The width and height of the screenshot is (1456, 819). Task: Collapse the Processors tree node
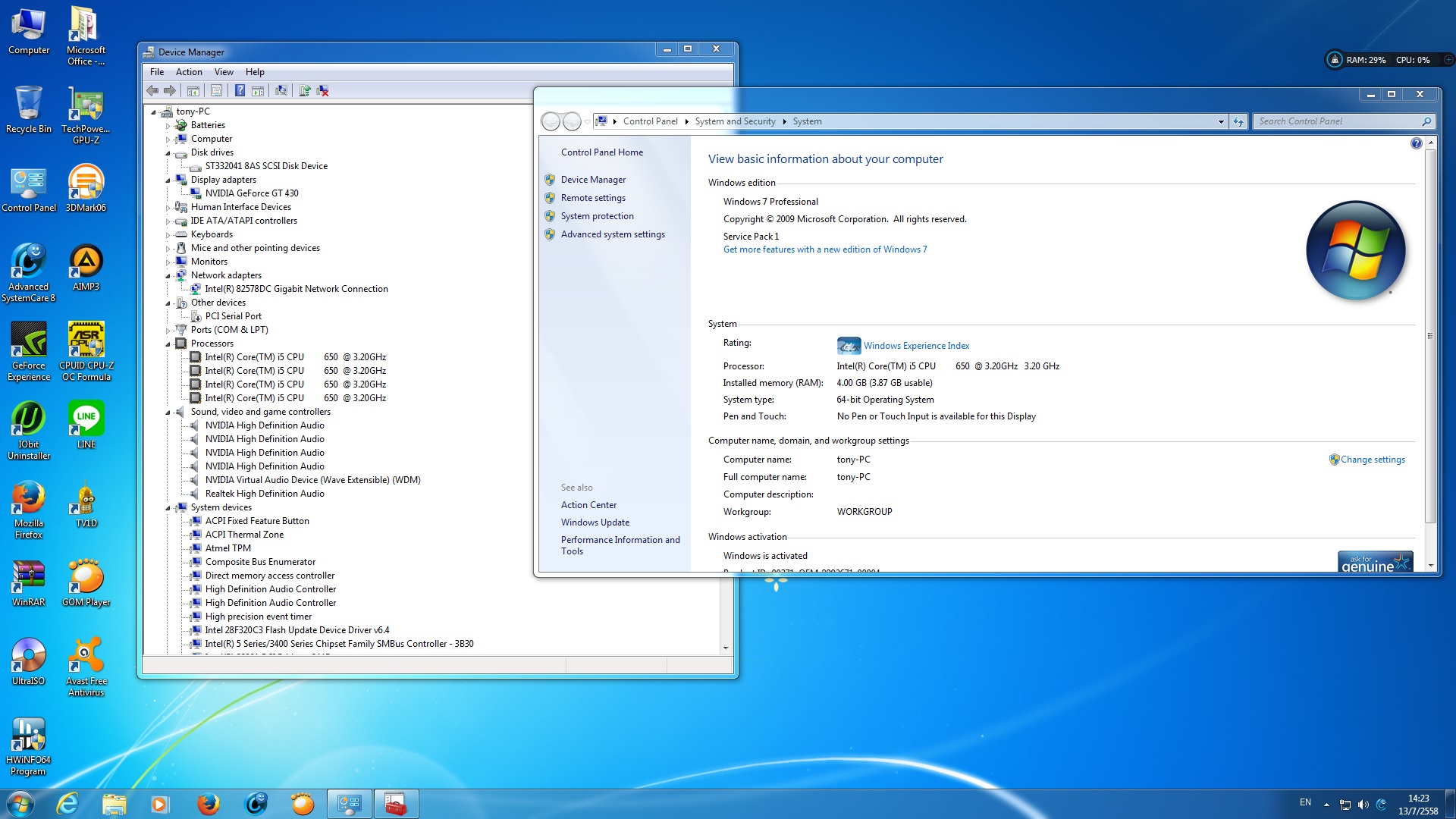tap(168, 344)
